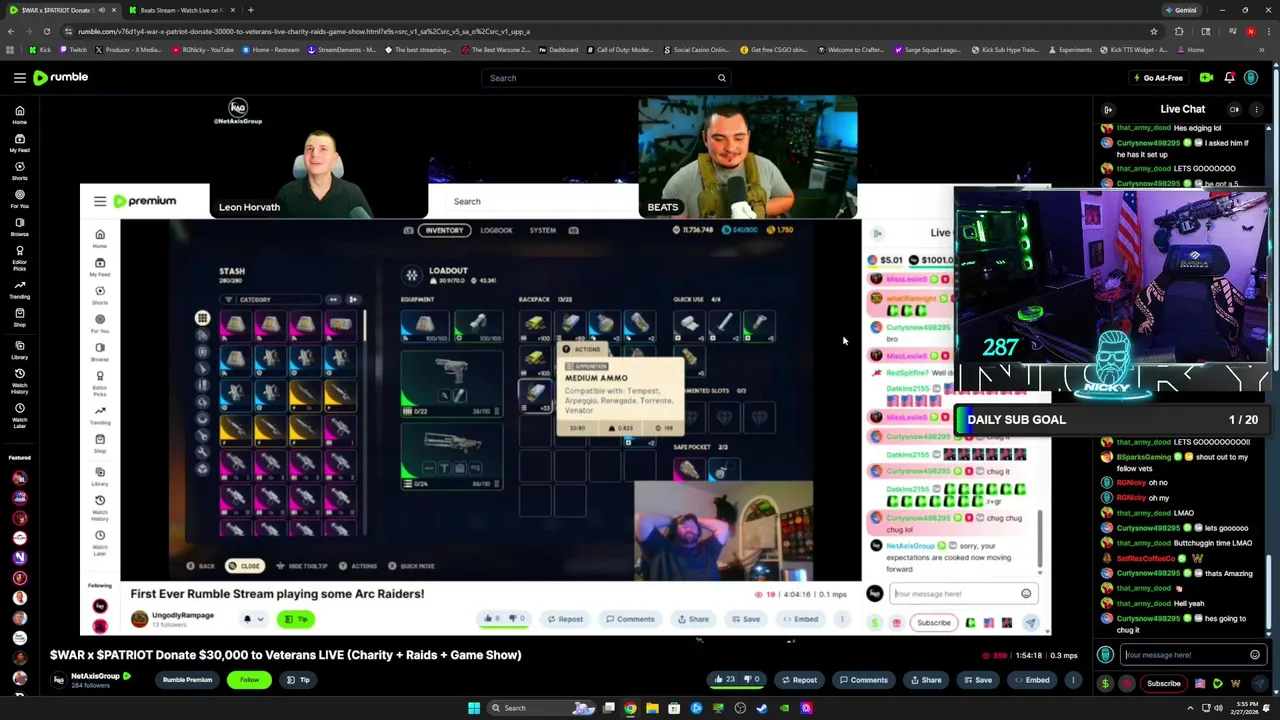The height and width of the screenshot is (720, 1280).
Task: Open the Rumble hamburger menu in the top bar
Action: 19,77
